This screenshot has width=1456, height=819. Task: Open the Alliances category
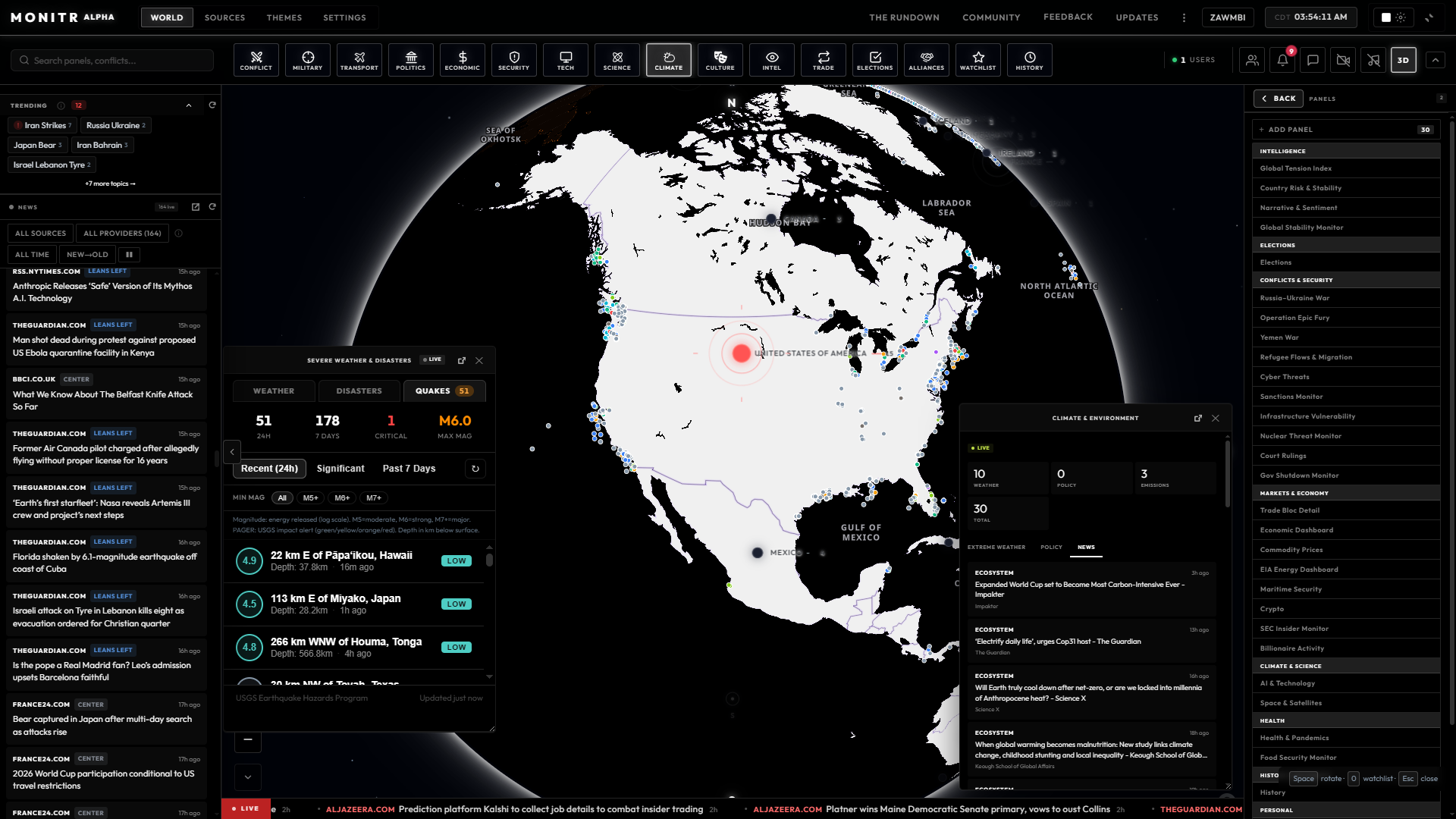927,60
